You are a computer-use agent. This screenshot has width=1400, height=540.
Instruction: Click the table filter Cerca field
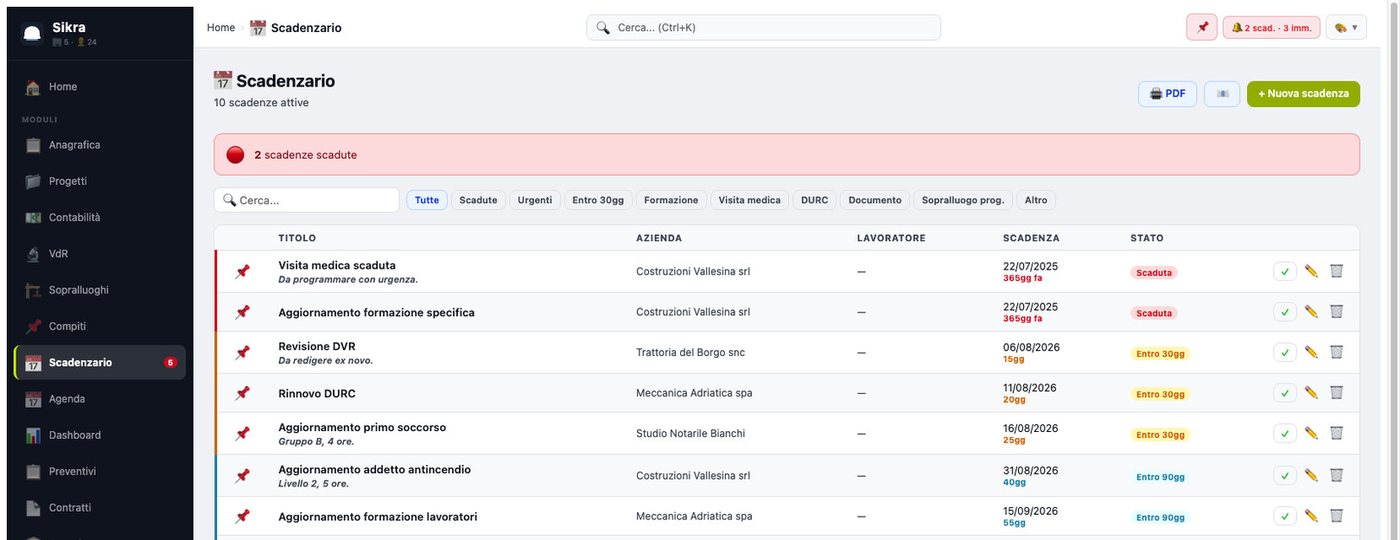coord(306,200)
